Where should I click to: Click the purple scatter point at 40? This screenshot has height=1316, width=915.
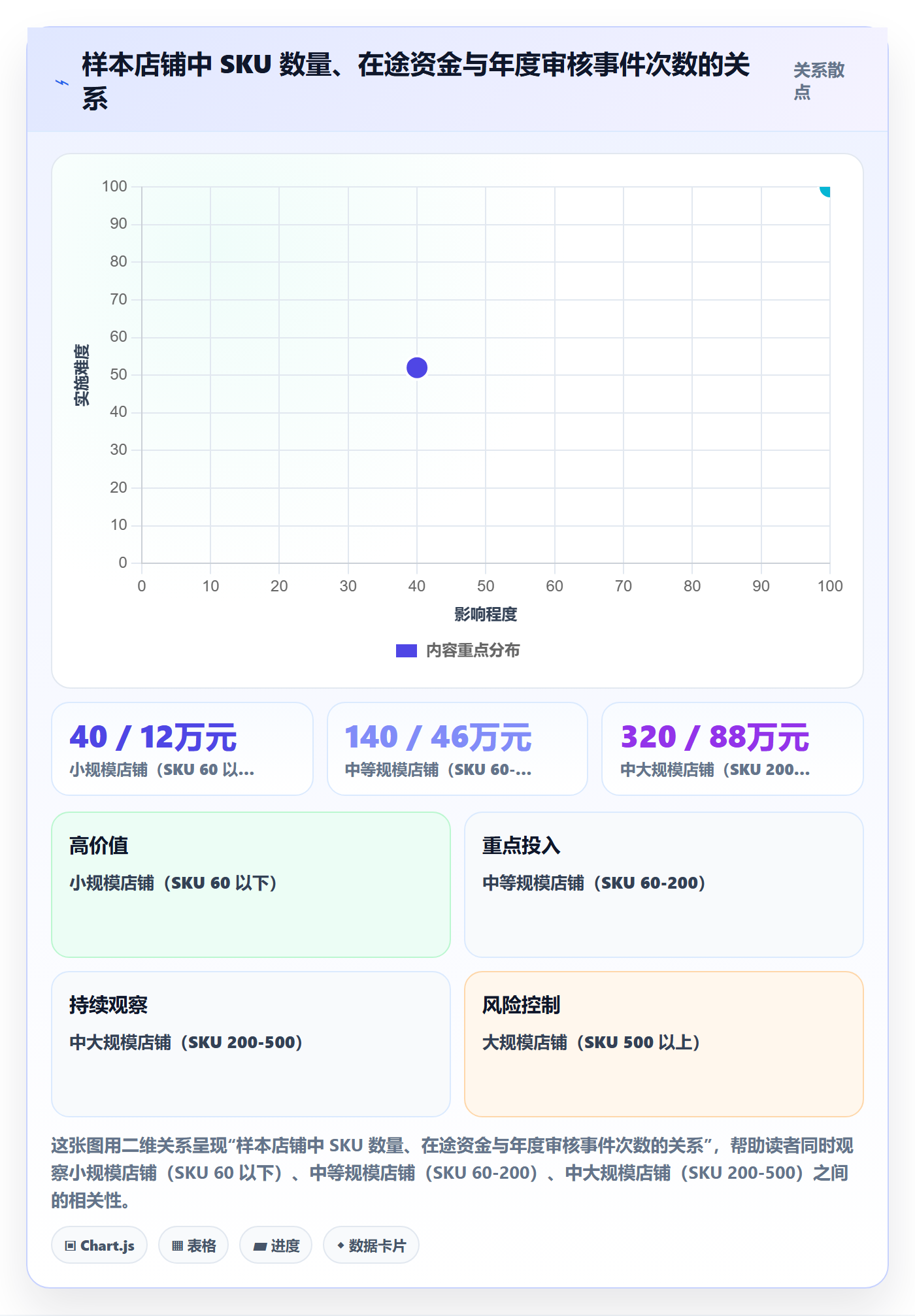click(417, 368)
